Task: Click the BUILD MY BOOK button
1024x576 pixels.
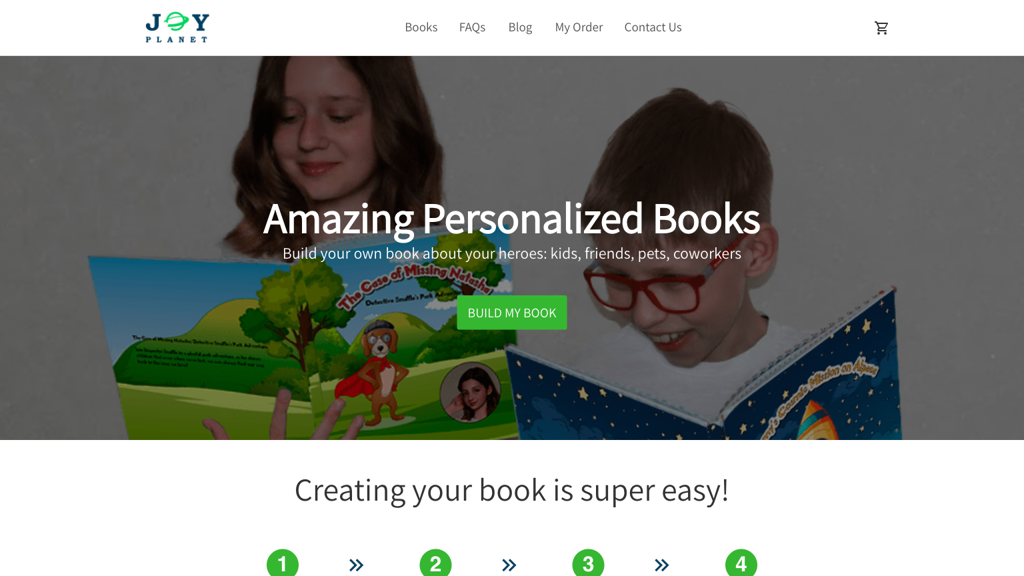Action: pos(512,313)
